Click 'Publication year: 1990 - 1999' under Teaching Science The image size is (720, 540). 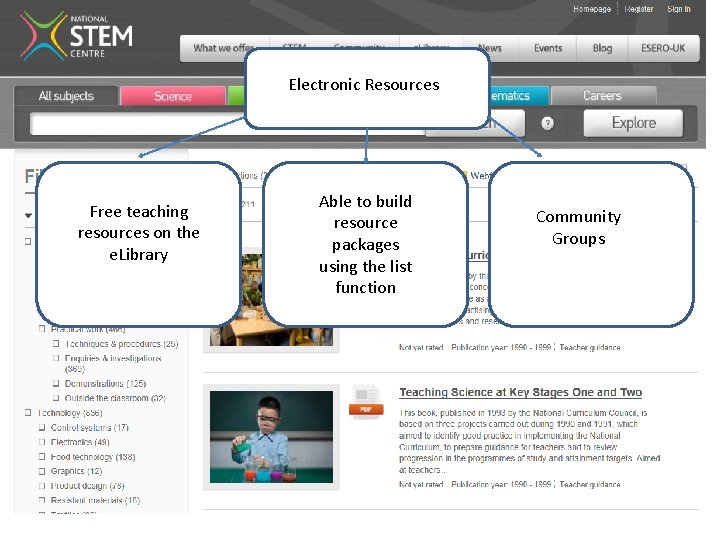pos(501,484)
